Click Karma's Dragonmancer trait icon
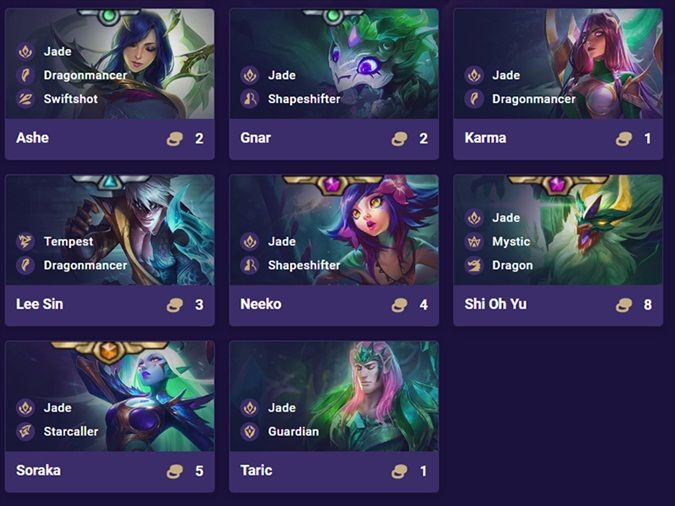The width and height of the screenshot is (675, 506). 474,99
